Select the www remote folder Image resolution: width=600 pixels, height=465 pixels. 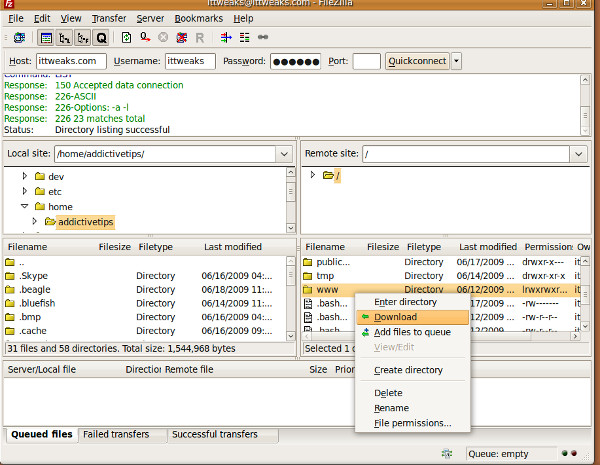[327, 290]
